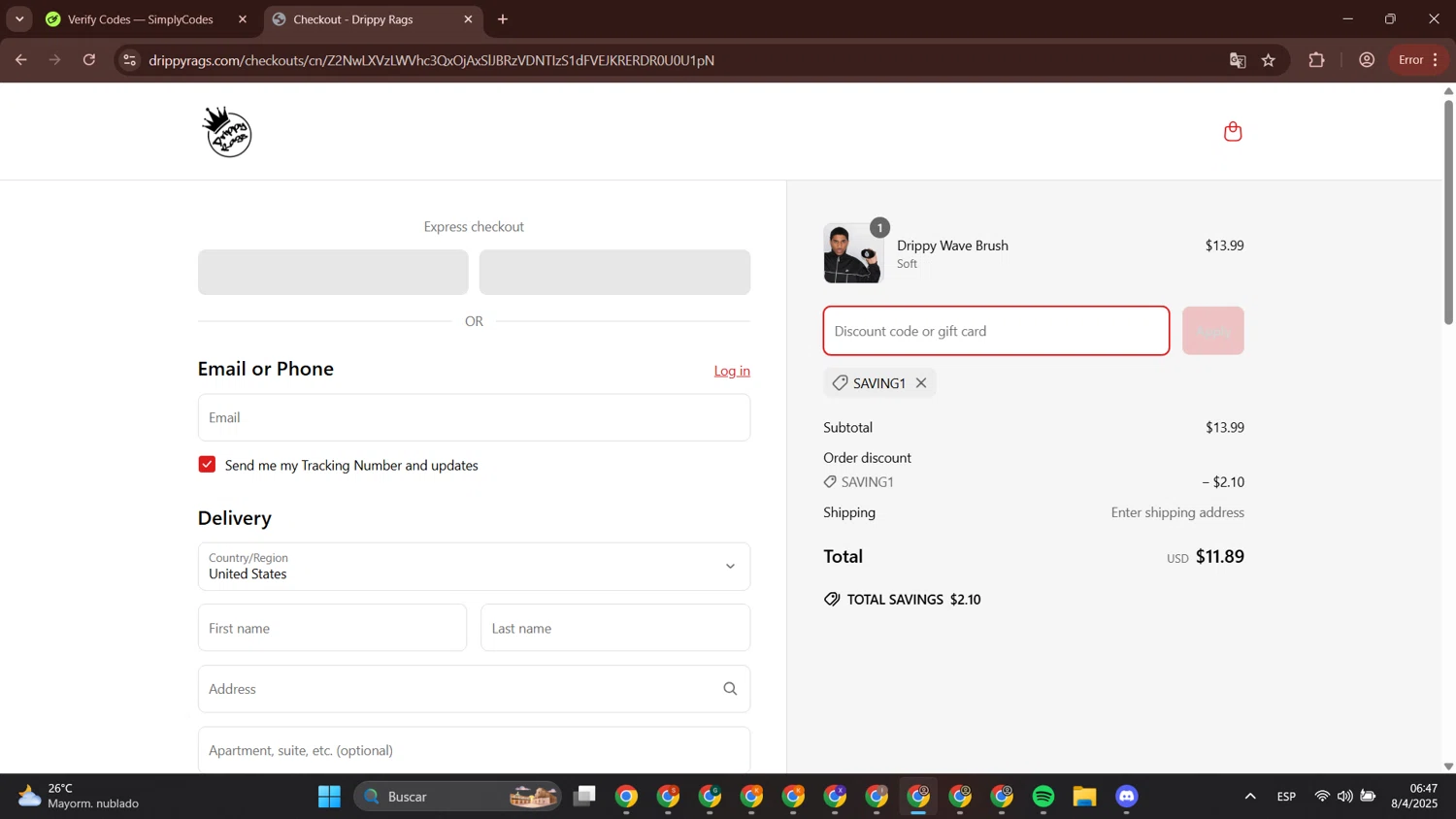1456x819 pixels.
Task: Click the Error button in Chrome toolbar
Action: 1418,60
